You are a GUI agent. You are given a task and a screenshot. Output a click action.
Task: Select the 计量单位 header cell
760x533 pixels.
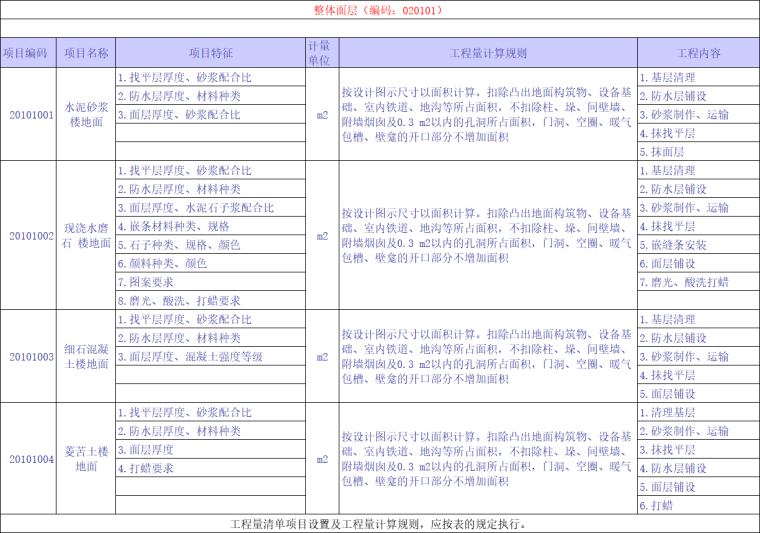tap(322, 53)
